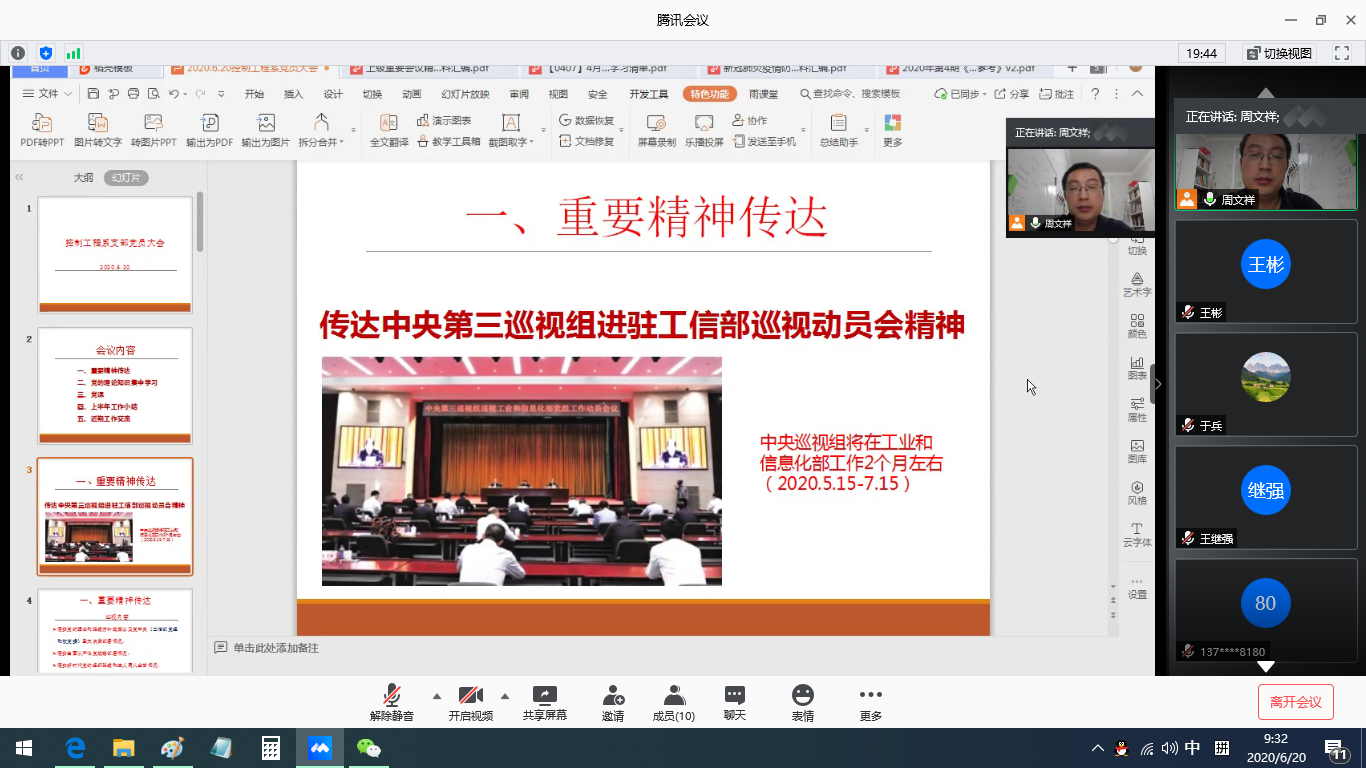Click the green signal strength icon
The width and height of the screenshot is (1366, 768).
[x=73, y=53]
